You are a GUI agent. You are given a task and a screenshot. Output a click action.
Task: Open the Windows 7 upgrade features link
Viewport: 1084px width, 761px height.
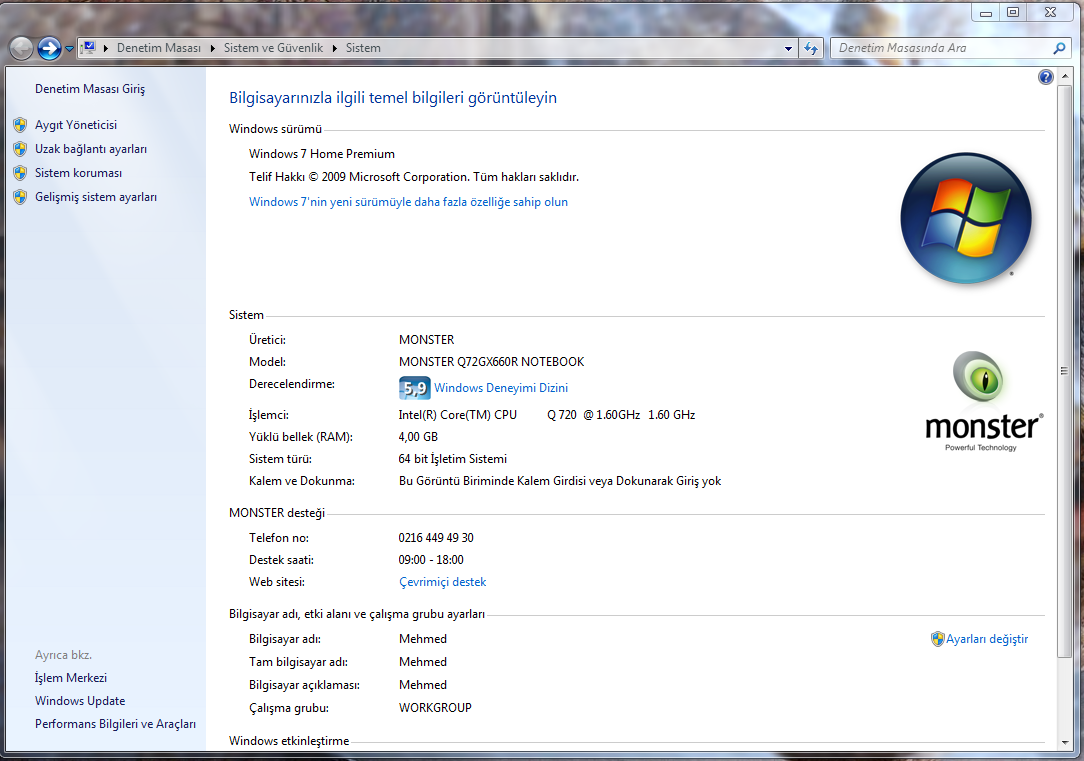[x=408, y=202]
